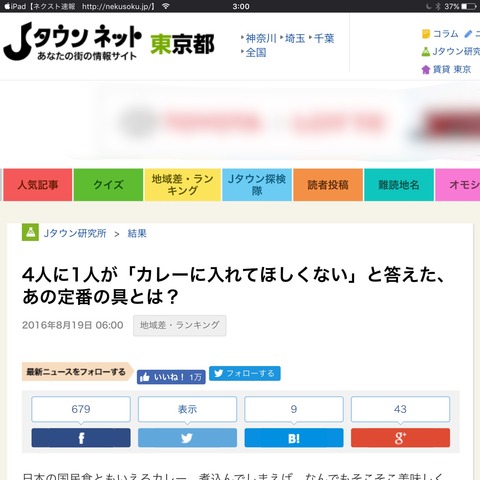
Task: Go to the 埼玉 region link
Action: (x=295, y=38)
